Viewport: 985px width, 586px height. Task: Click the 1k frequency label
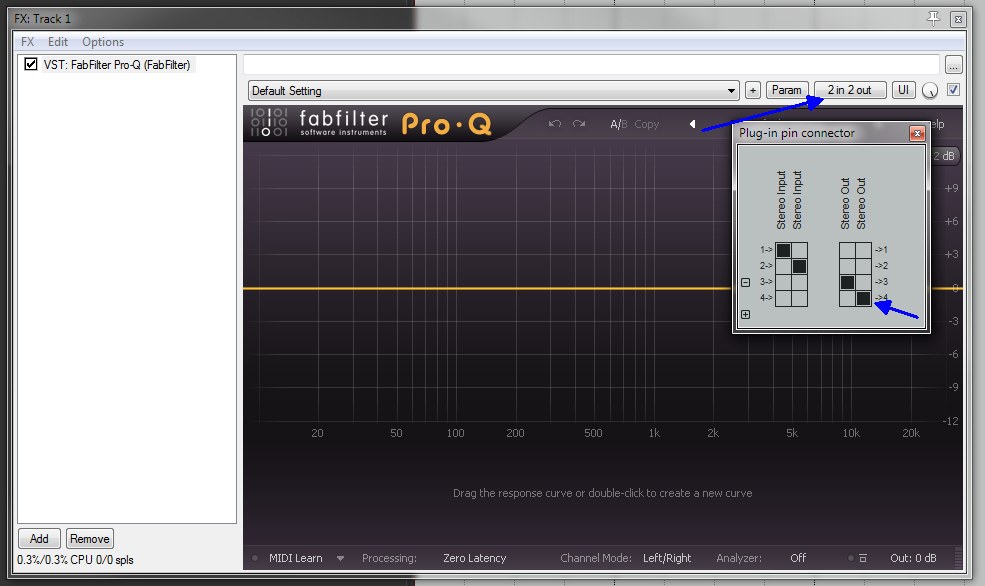click(x=654, y=433)
